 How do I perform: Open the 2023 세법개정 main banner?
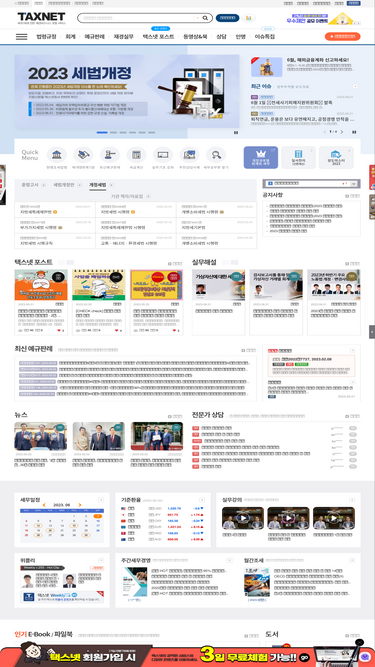[127, 92]
